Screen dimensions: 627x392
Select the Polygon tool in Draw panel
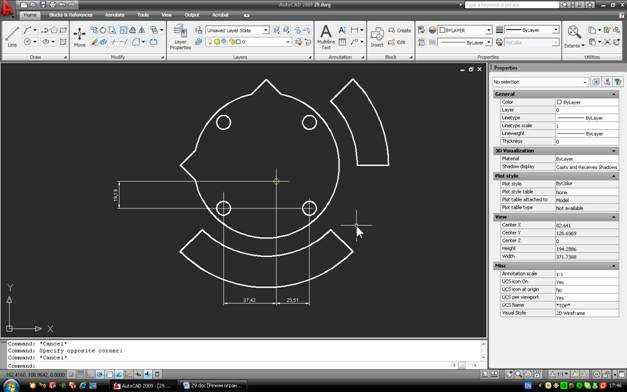54,30
